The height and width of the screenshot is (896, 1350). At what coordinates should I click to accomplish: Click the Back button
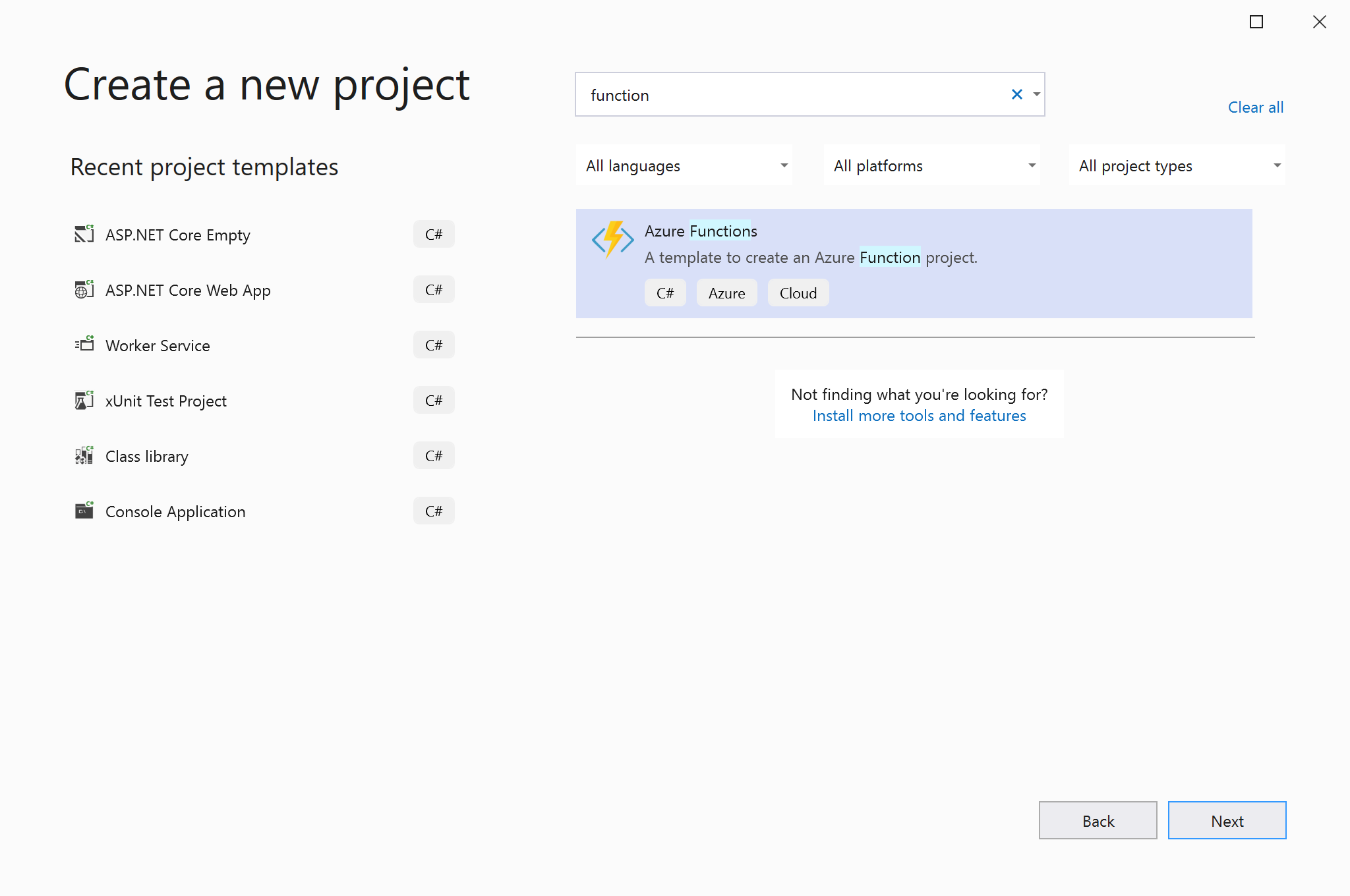[x=1098, y=821]
